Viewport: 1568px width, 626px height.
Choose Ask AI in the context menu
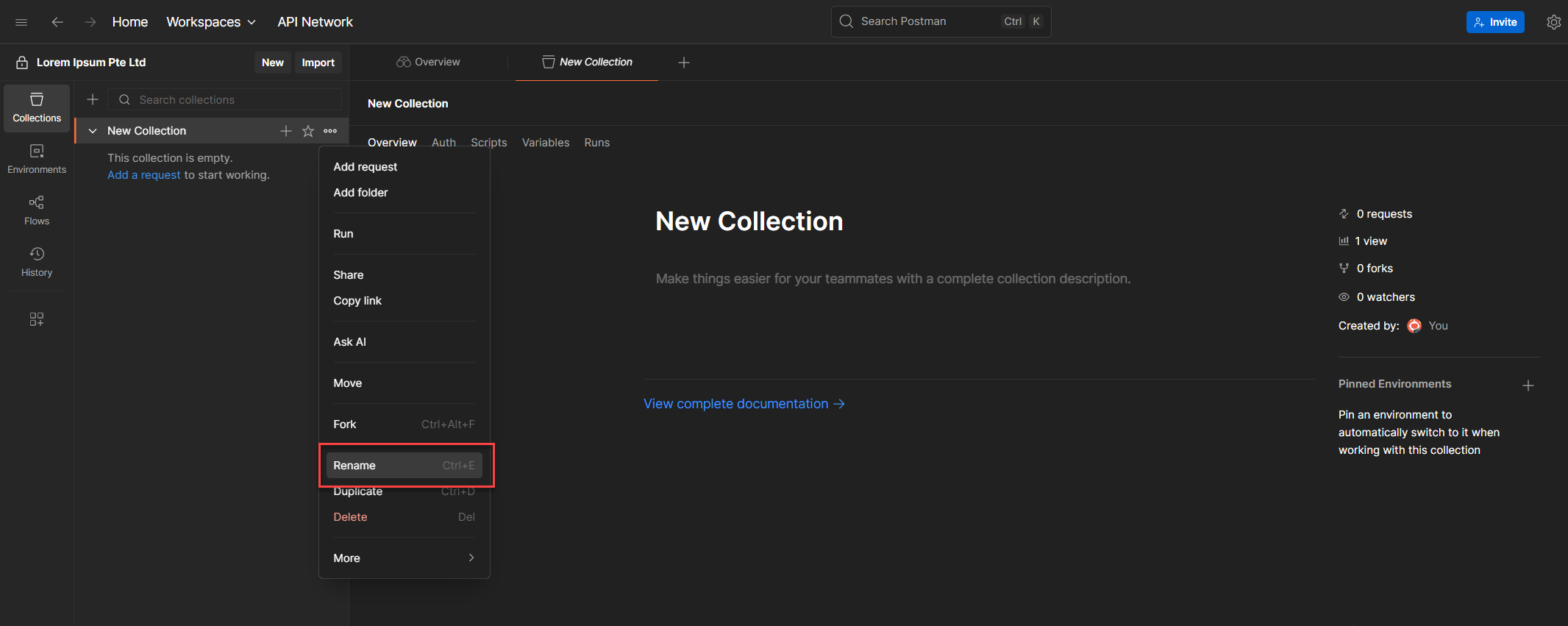click(405, 342)
